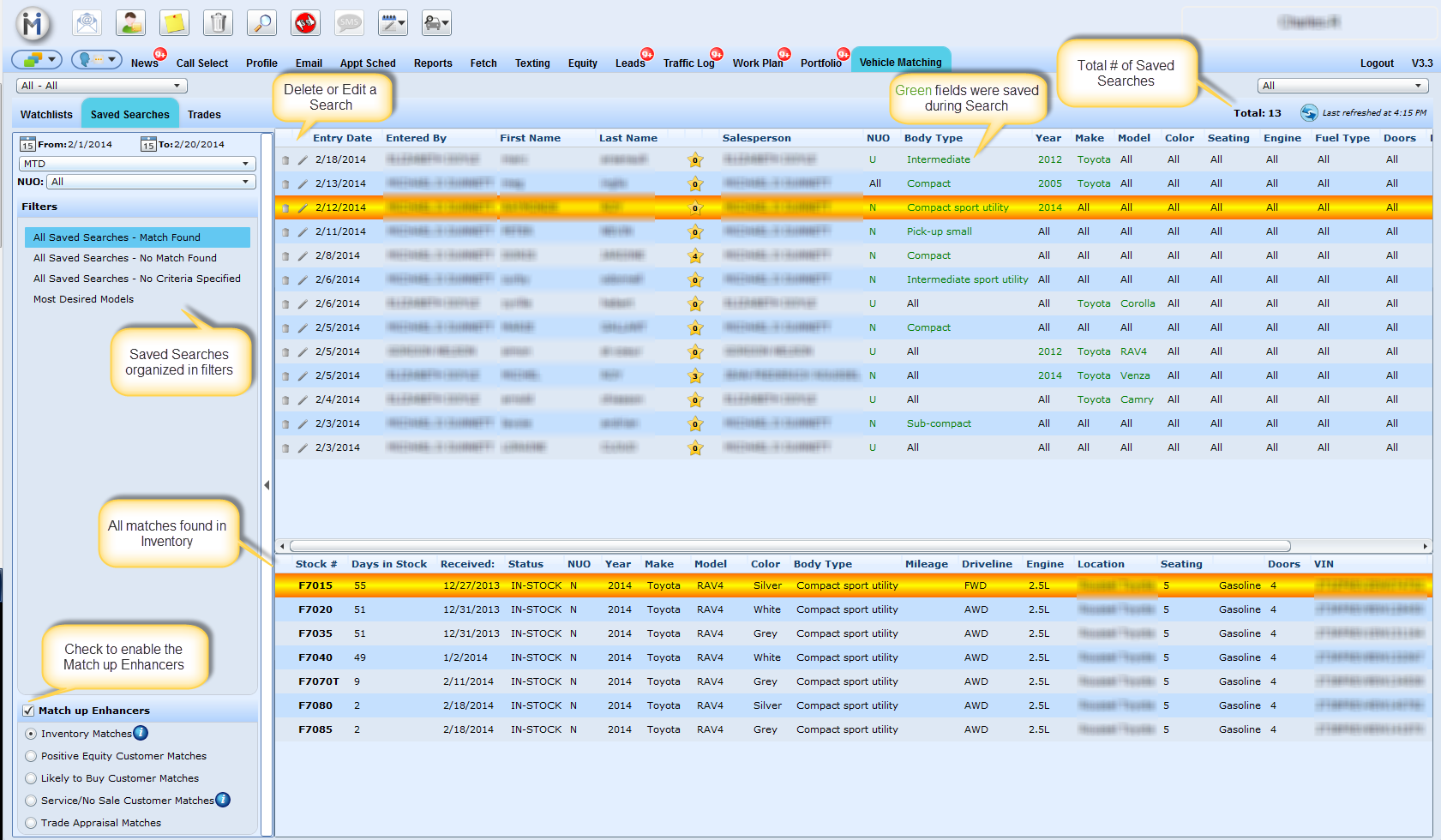The height and width of the screenshot is (840, 1441).
Task: Click the yellow sticky note icon
Action: (x=174, y=23)
